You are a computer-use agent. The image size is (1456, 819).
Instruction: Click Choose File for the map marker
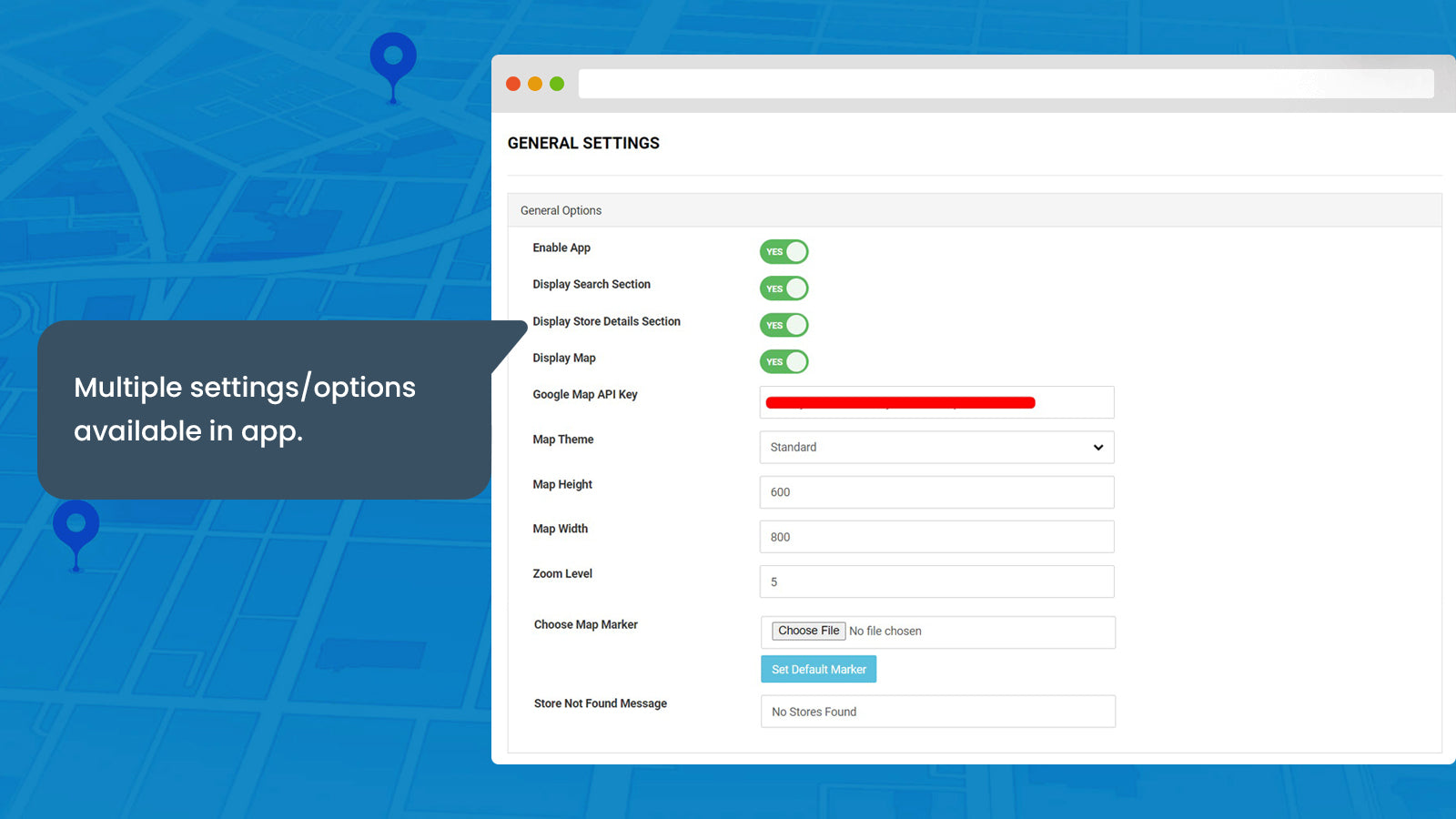coord(808,631)
